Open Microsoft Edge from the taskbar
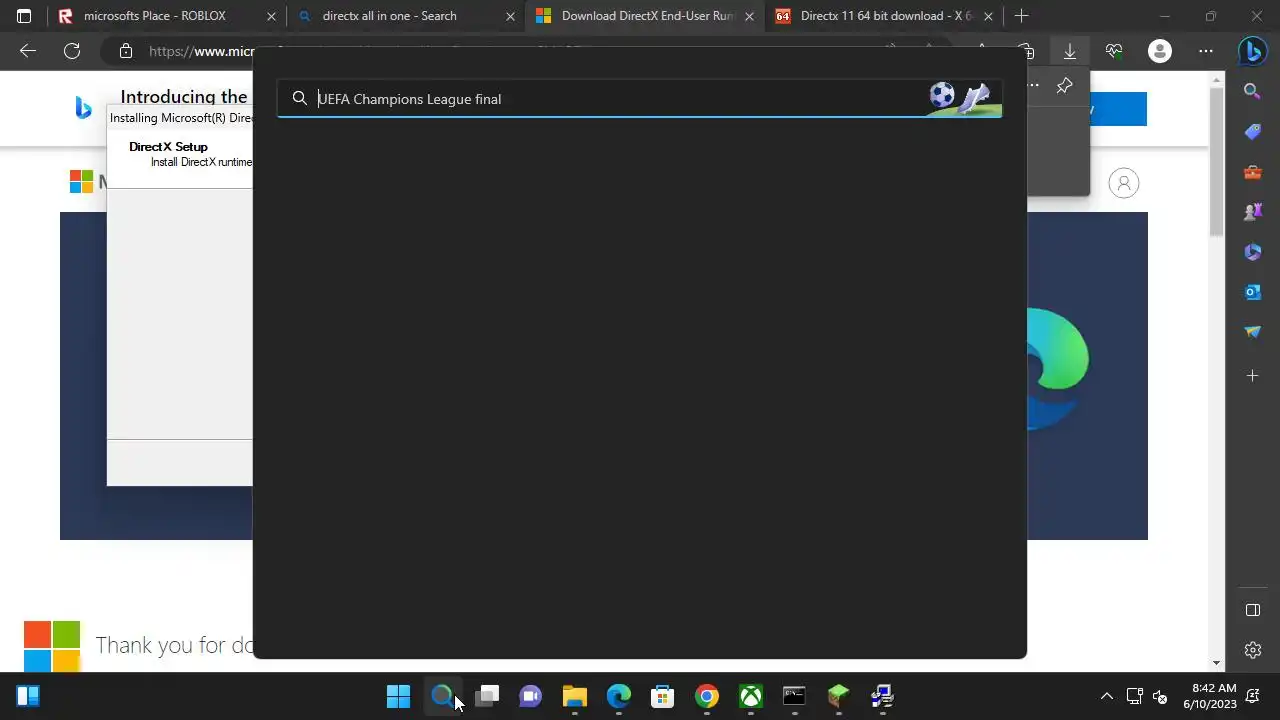The height and width of the screenshot is (720, 1280). point(618,696)
